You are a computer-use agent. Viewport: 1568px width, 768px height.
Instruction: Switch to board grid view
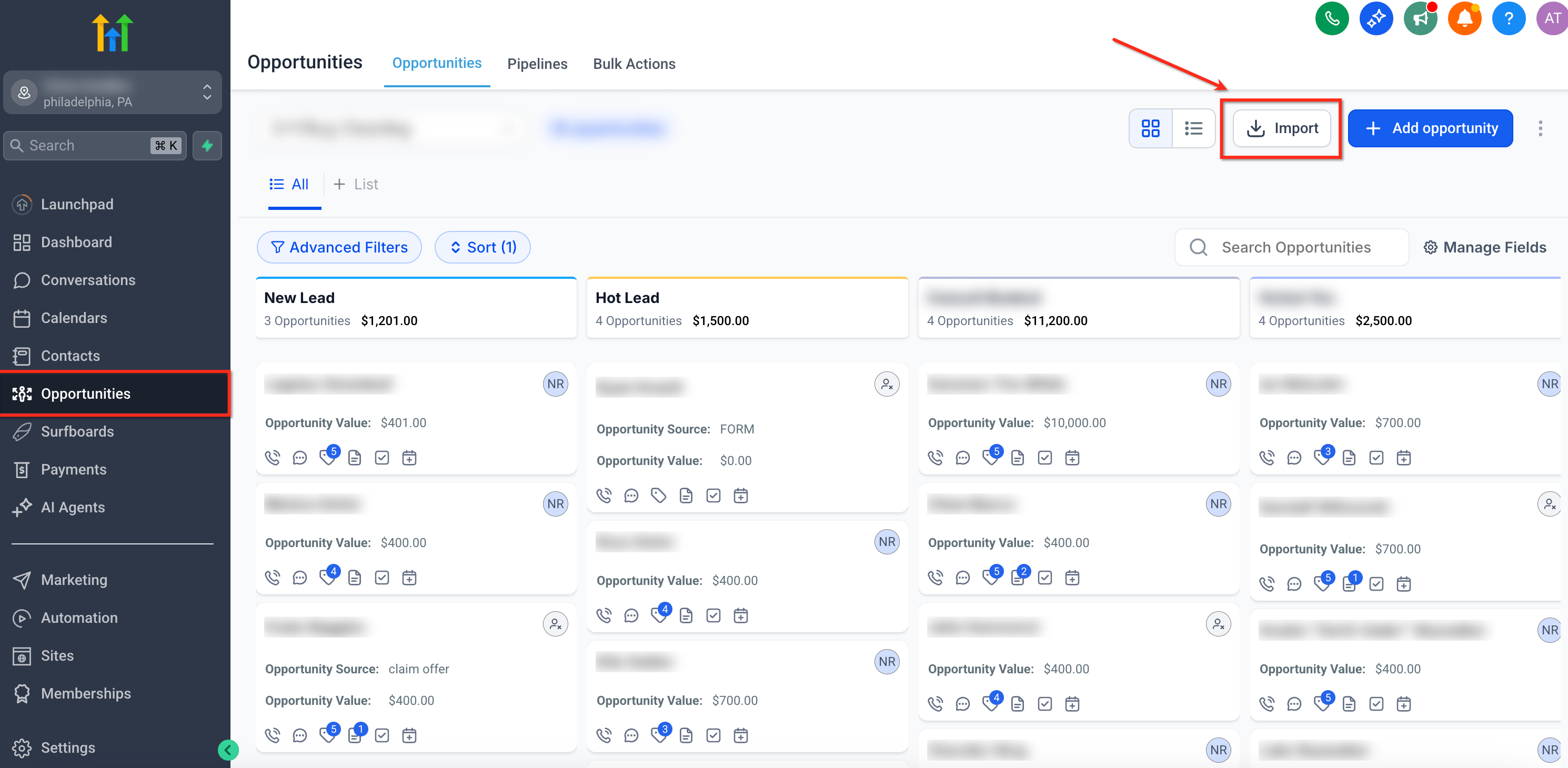[1150, 128]
